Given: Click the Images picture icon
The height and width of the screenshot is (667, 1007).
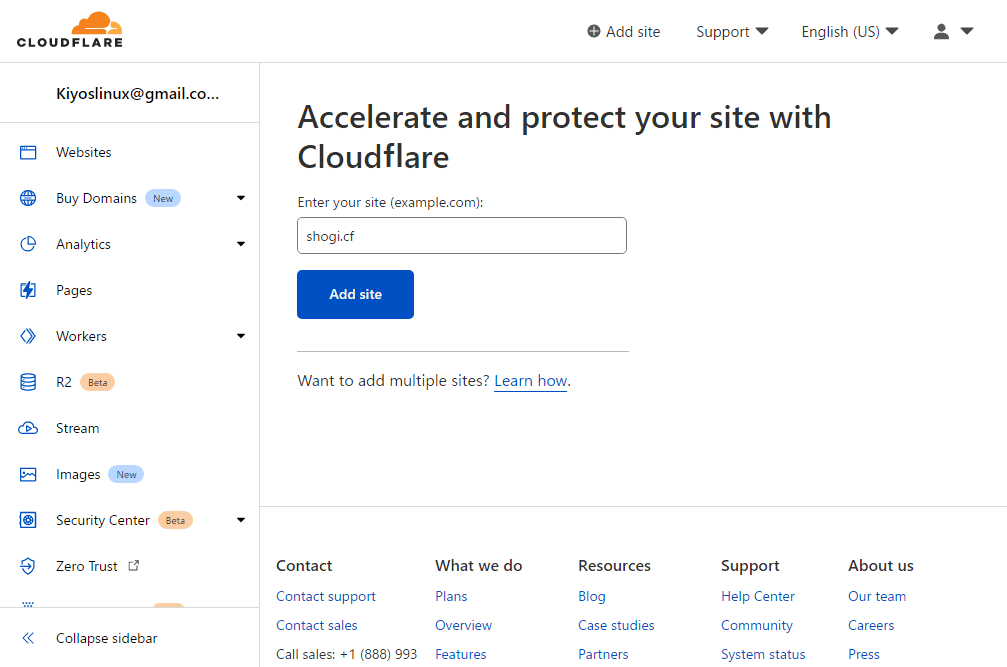Looking at the screenshot, I should pos(28,474).
